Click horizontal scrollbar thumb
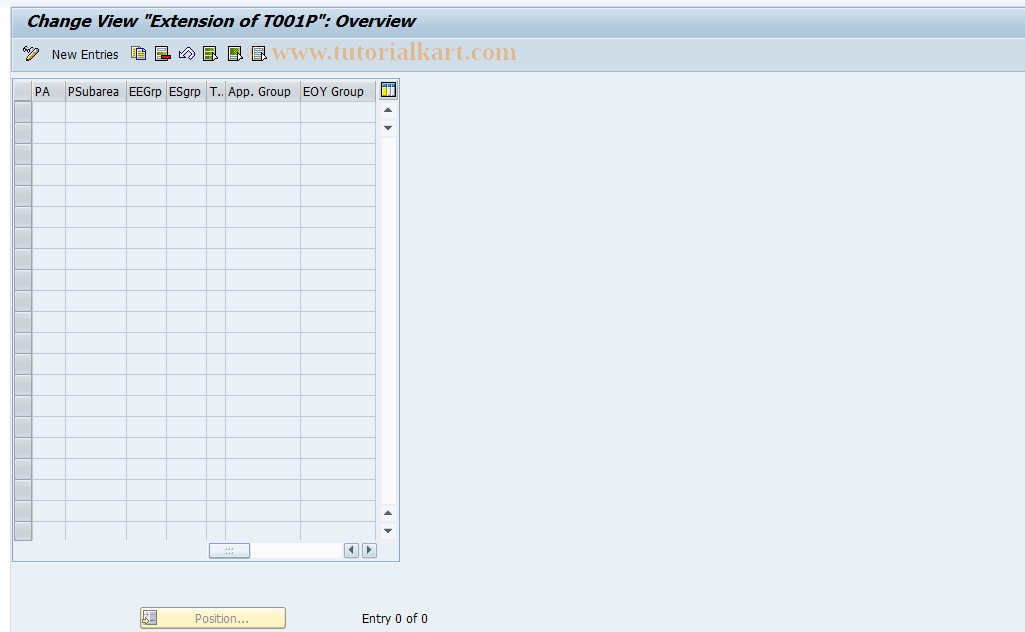 (x=229, y=551)
